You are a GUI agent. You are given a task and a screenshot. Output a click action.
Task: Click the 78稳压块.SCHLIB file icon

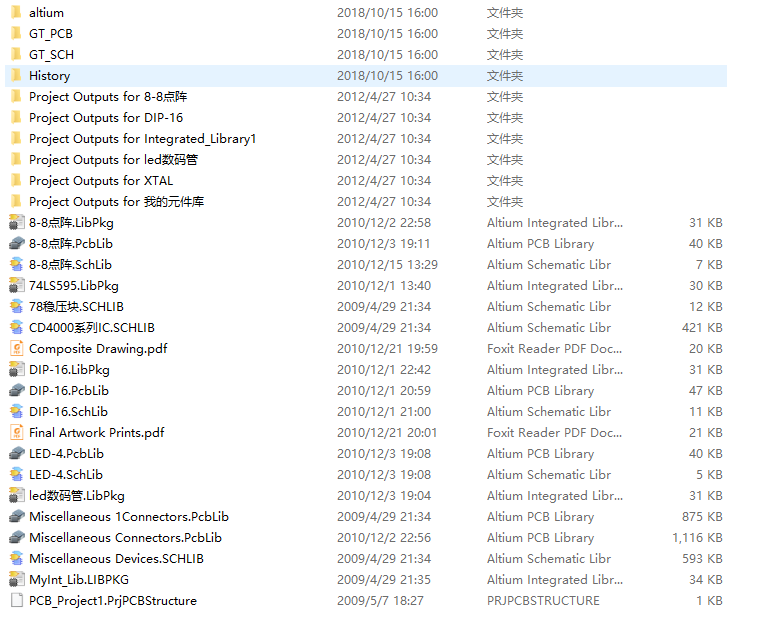pos(16,307)
